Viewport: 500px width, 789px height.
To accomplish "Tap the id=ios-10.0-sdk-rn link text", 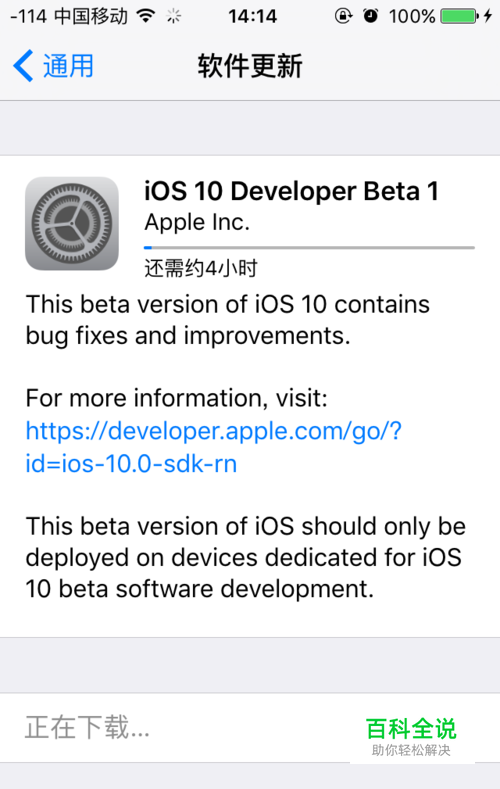I will pos(131,463).
